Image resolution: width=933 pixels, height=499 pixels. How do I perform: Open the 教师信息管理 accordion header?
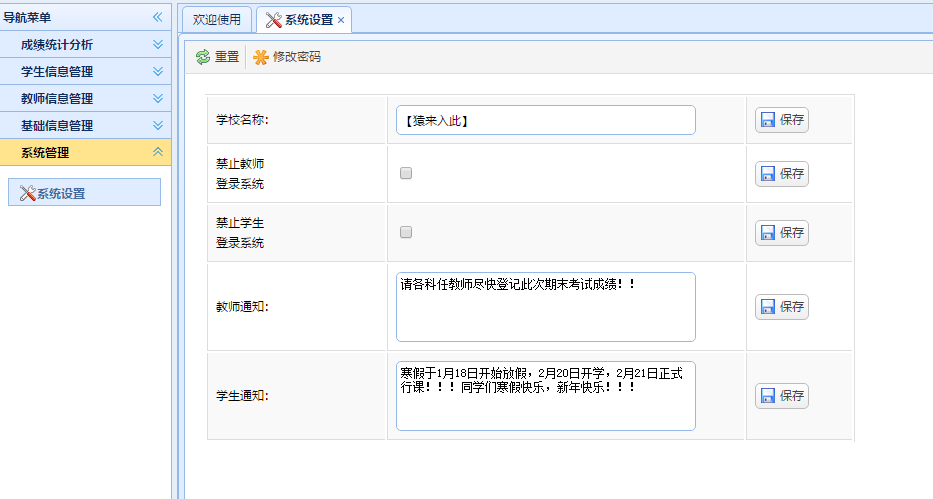86,98
